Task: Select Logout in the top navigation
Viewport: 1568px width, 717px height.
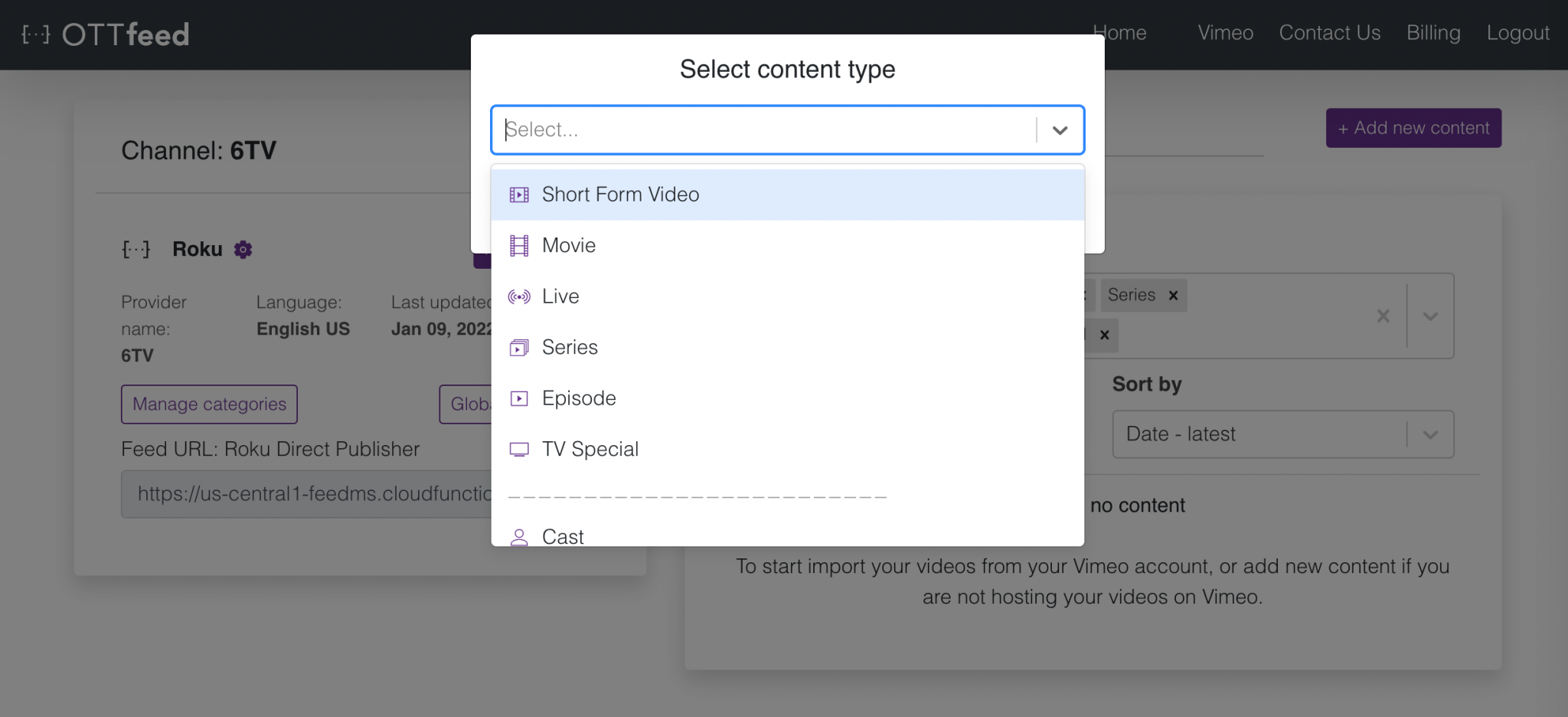Action: 1518,33
